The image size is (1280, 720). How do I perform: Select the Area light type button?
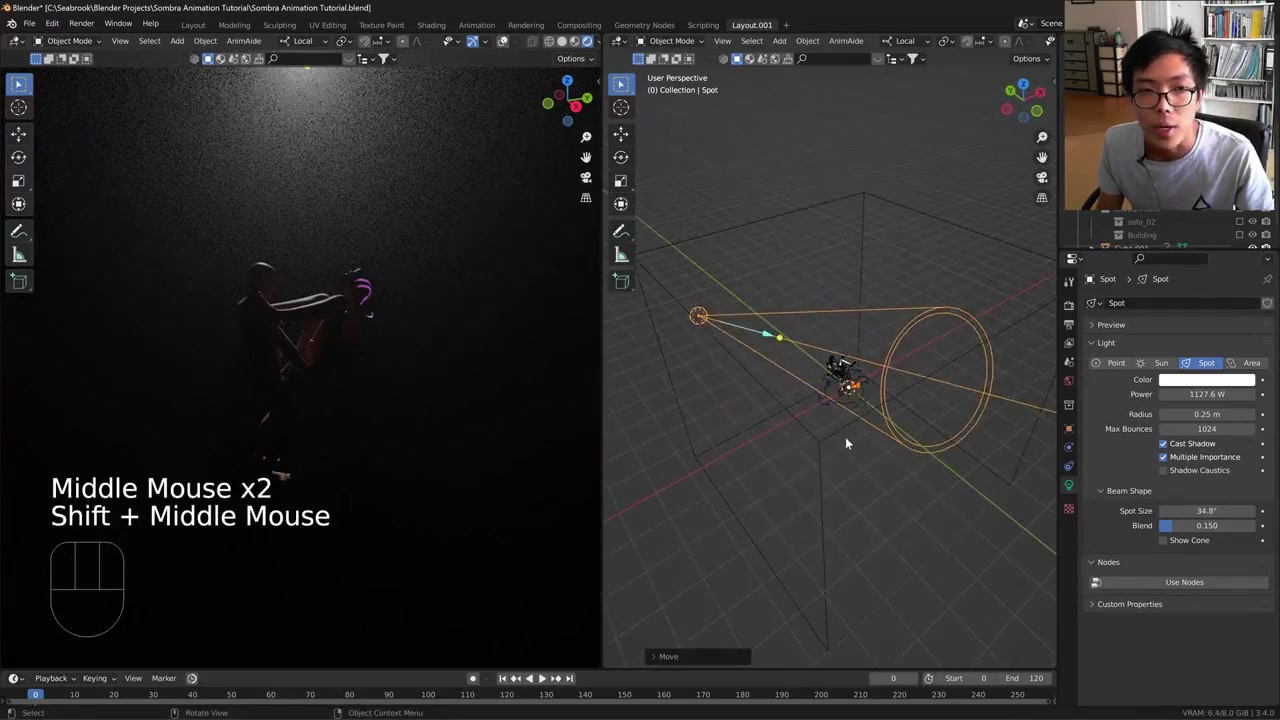coord(1245,363)
